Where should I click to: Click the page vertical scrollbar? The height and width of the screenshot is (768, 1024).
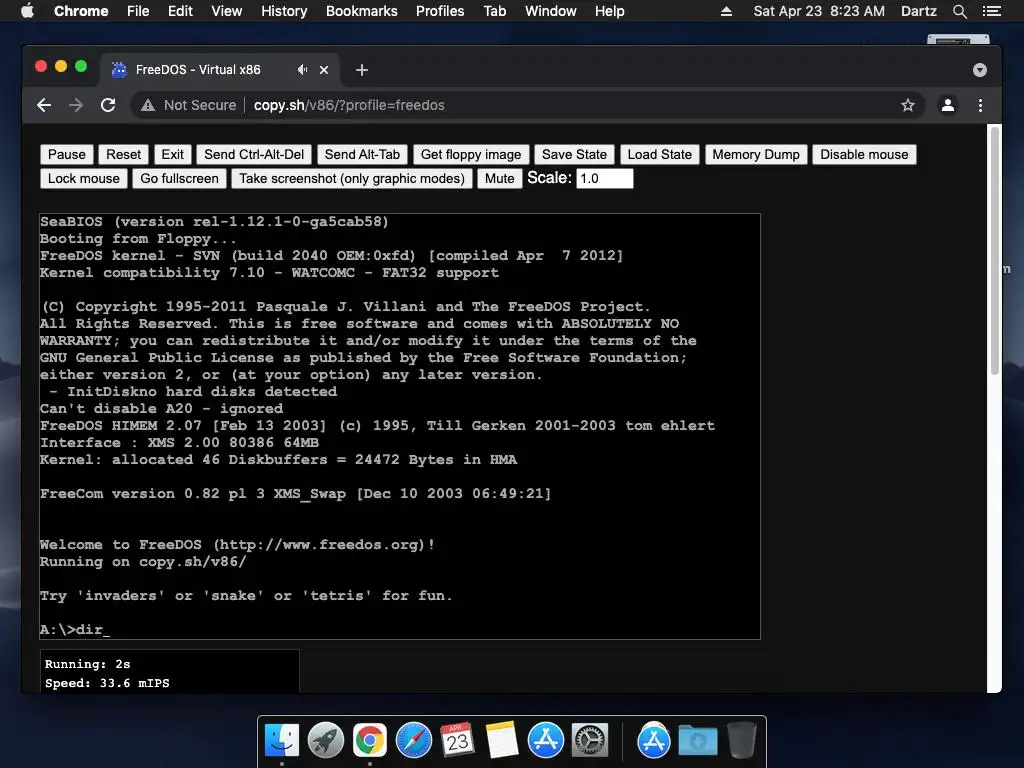[995, 251]
